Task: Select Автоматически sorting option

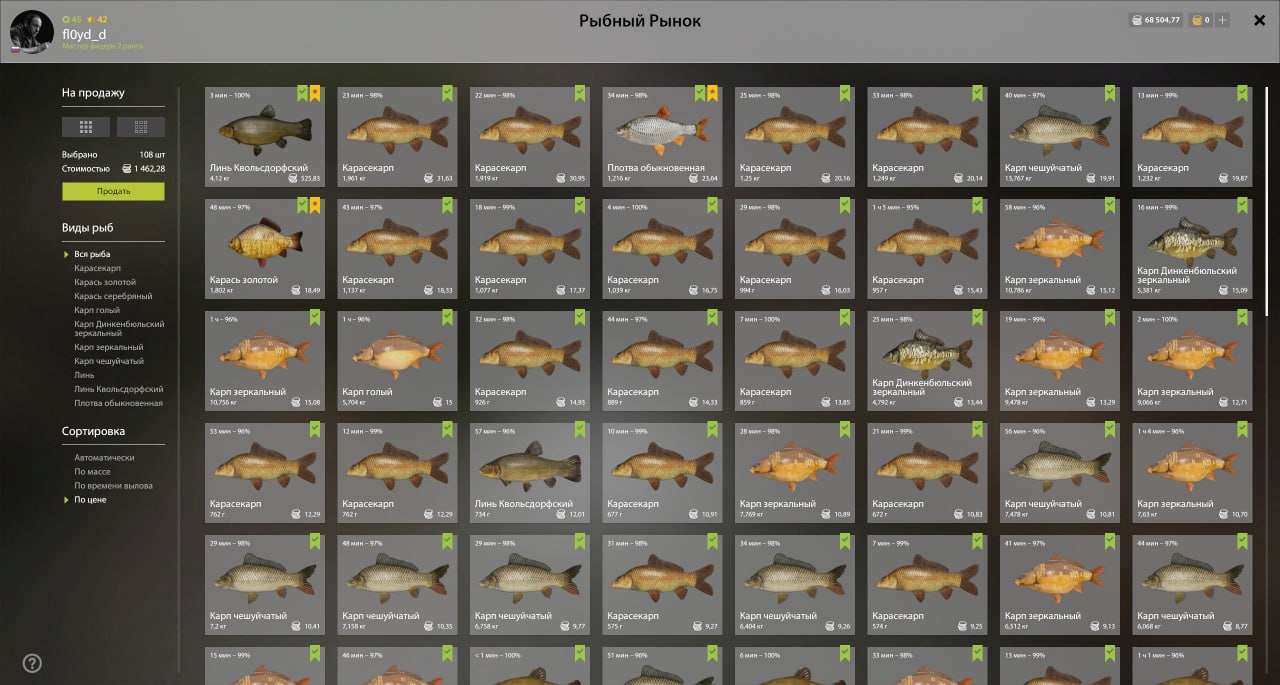Action: coord(104,457)
